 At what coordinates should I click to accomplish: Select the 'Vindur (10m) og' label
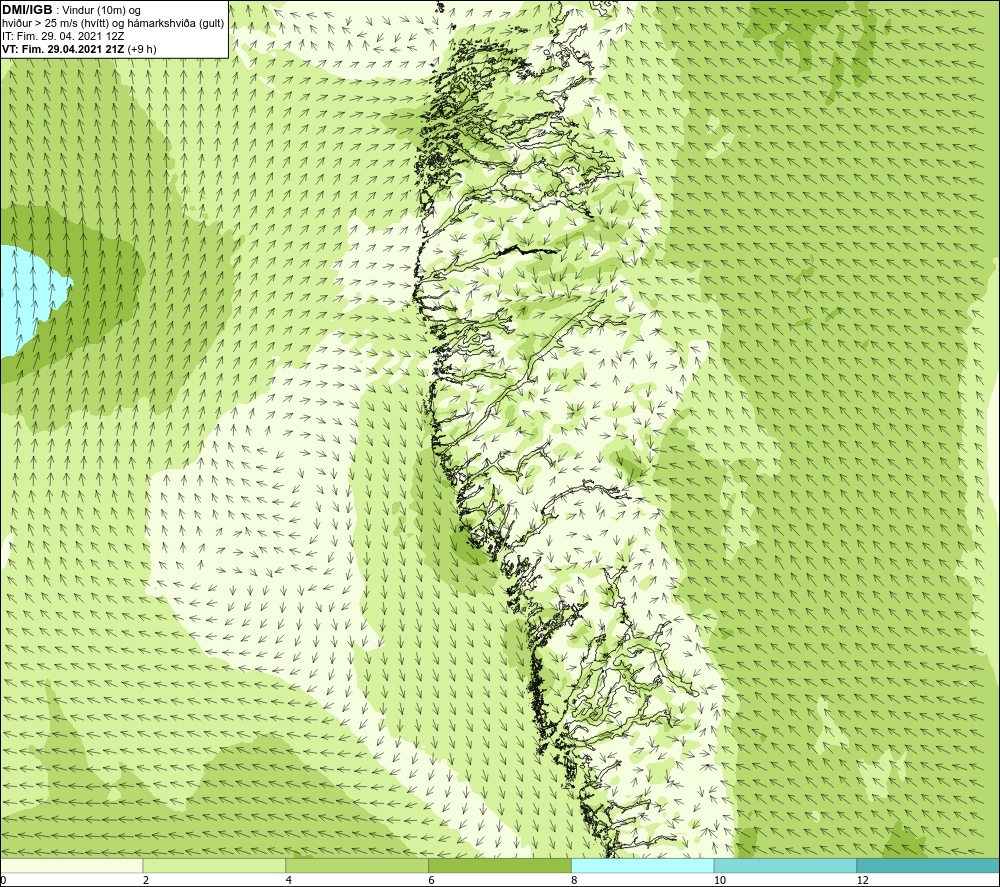click(x=103, y=11)
